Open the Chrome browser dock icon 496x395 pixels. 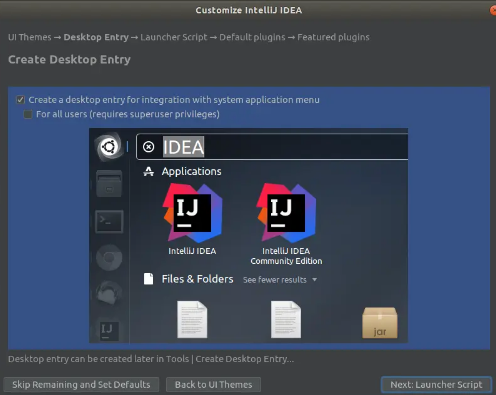coord(109,258)
